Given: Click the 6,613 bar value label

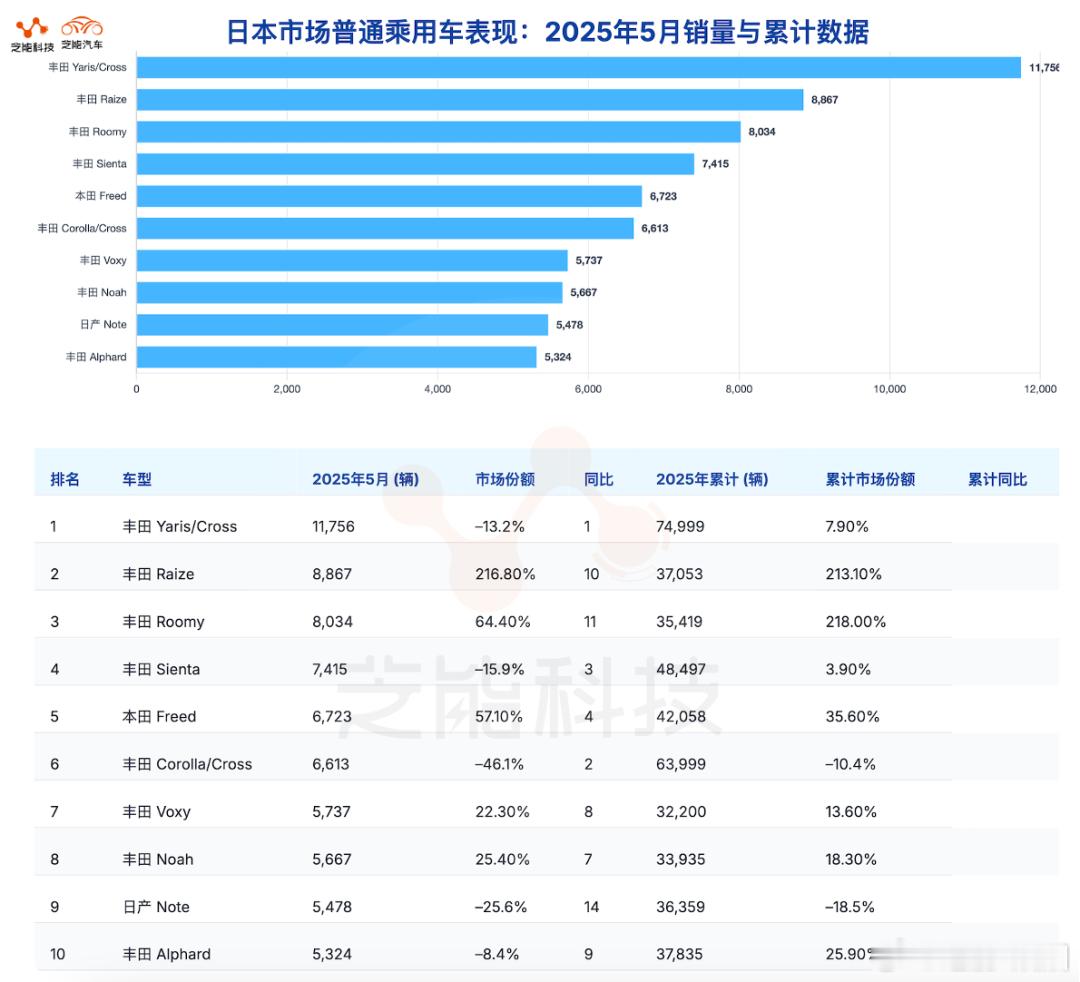Looking at the screenshot, I should 654,228.
